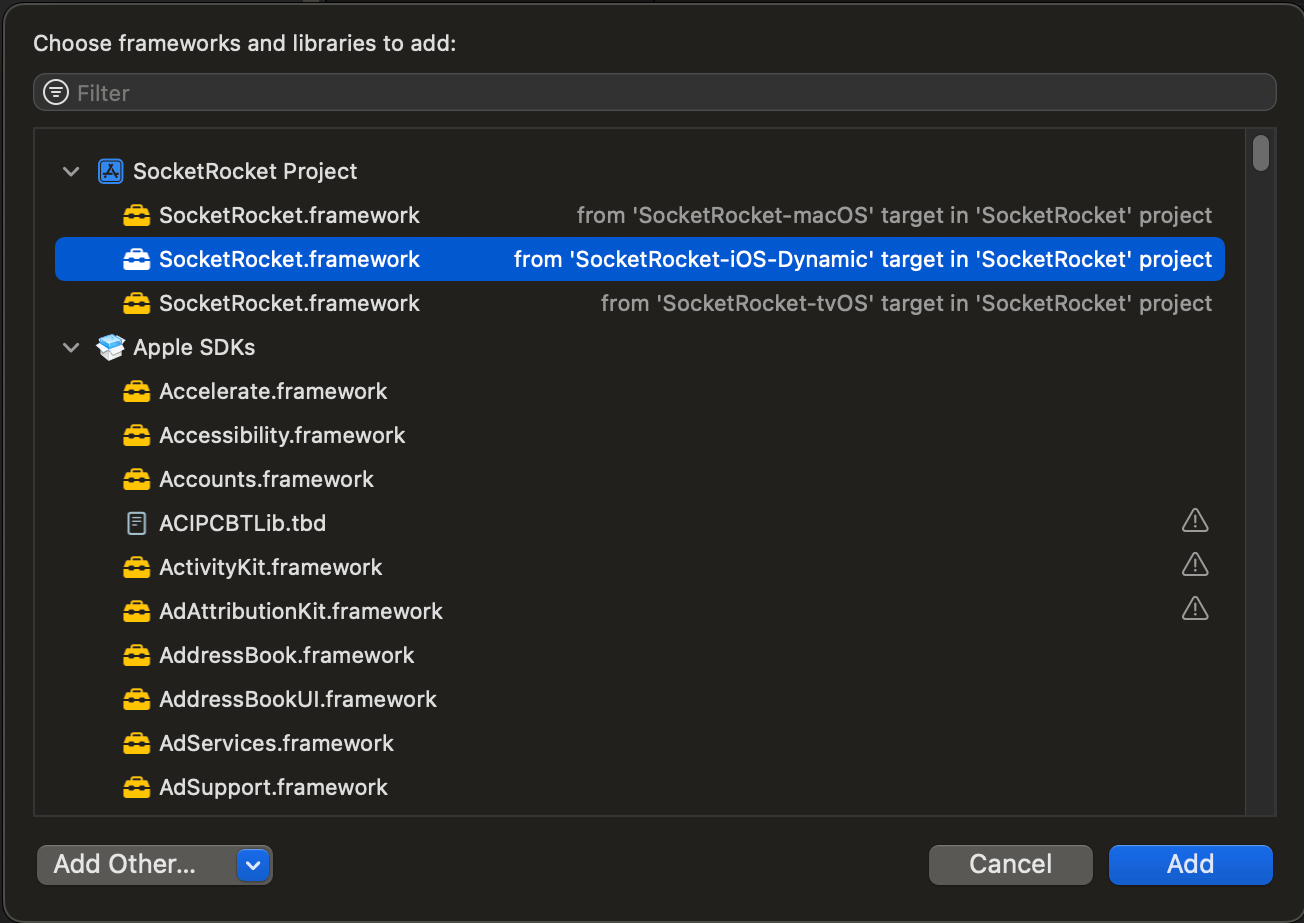Open the Add Other dropdown menu
The height and width of the screenshot is (923, 1304).
coord(252,864)
